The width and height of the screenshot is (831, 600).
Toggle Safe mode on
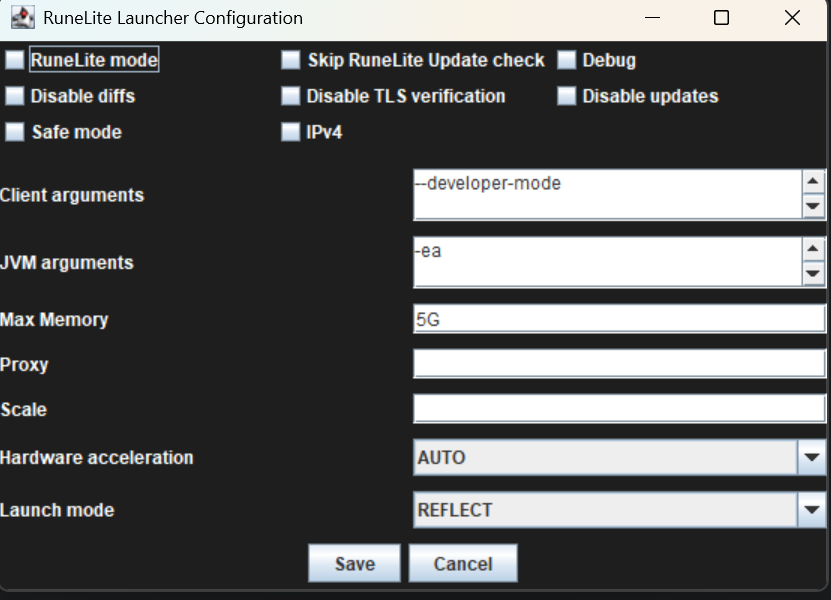click(15, 131)
